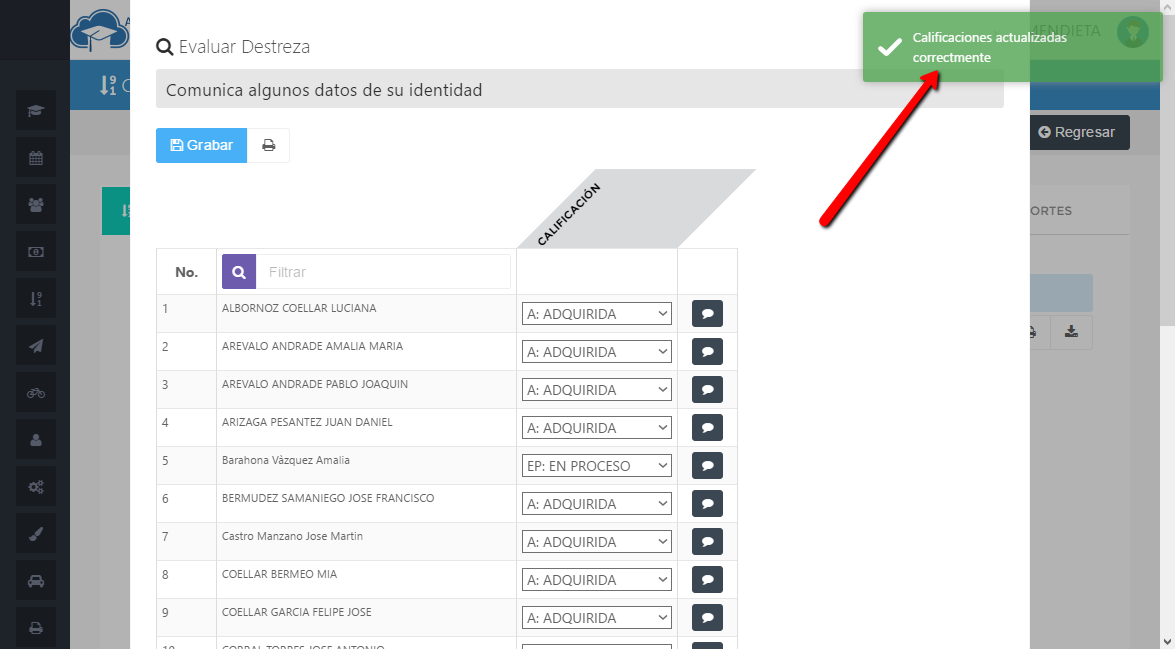Viewport: 1175px width, 649px height.
Task: Open the bicycle sidebar icon
Action: (x=36, y=393)
